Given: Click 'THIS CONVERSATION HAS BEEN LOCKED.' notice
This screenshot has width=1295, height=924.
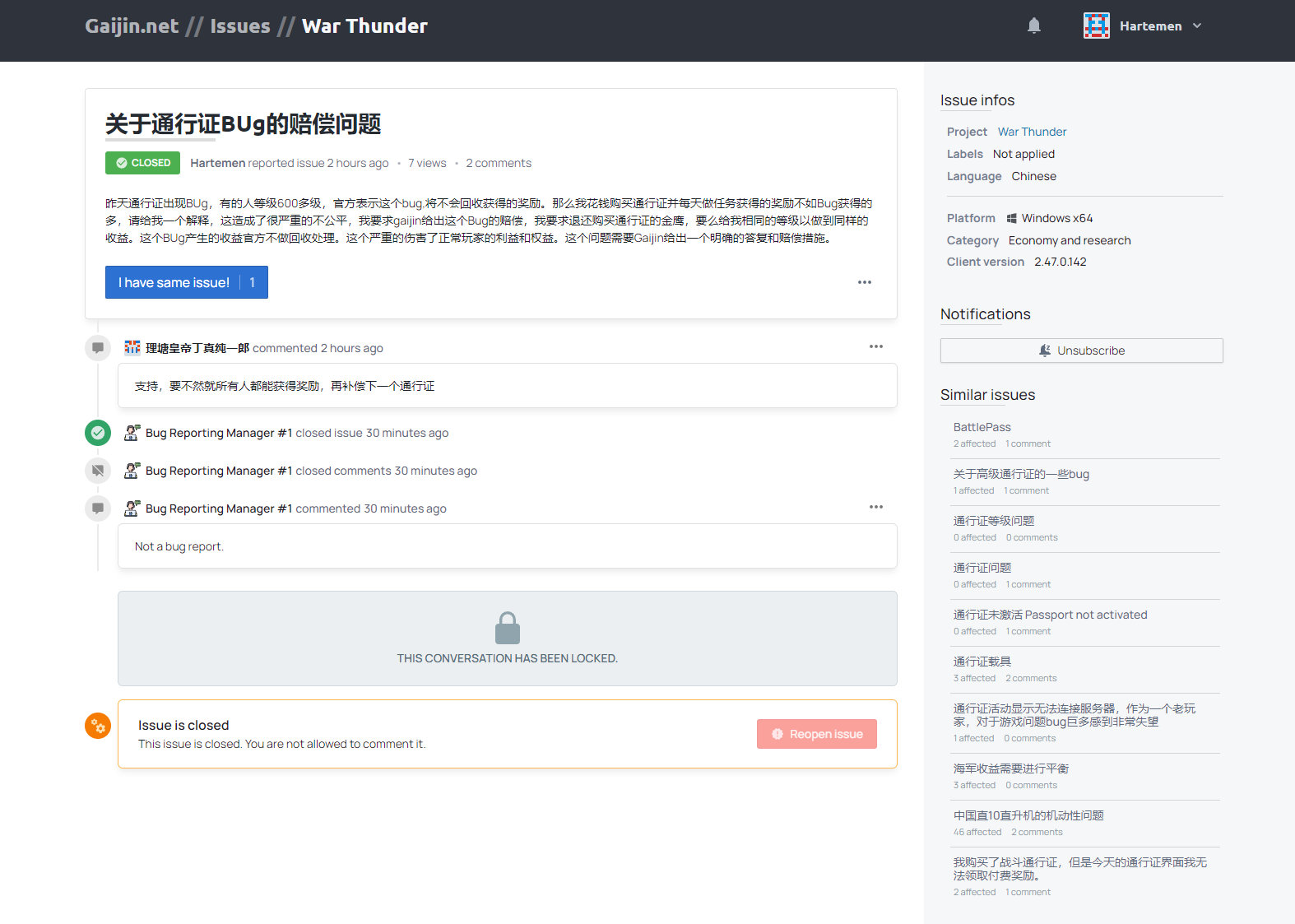Looking at the screenshot, I should click(x=508, y=658).
